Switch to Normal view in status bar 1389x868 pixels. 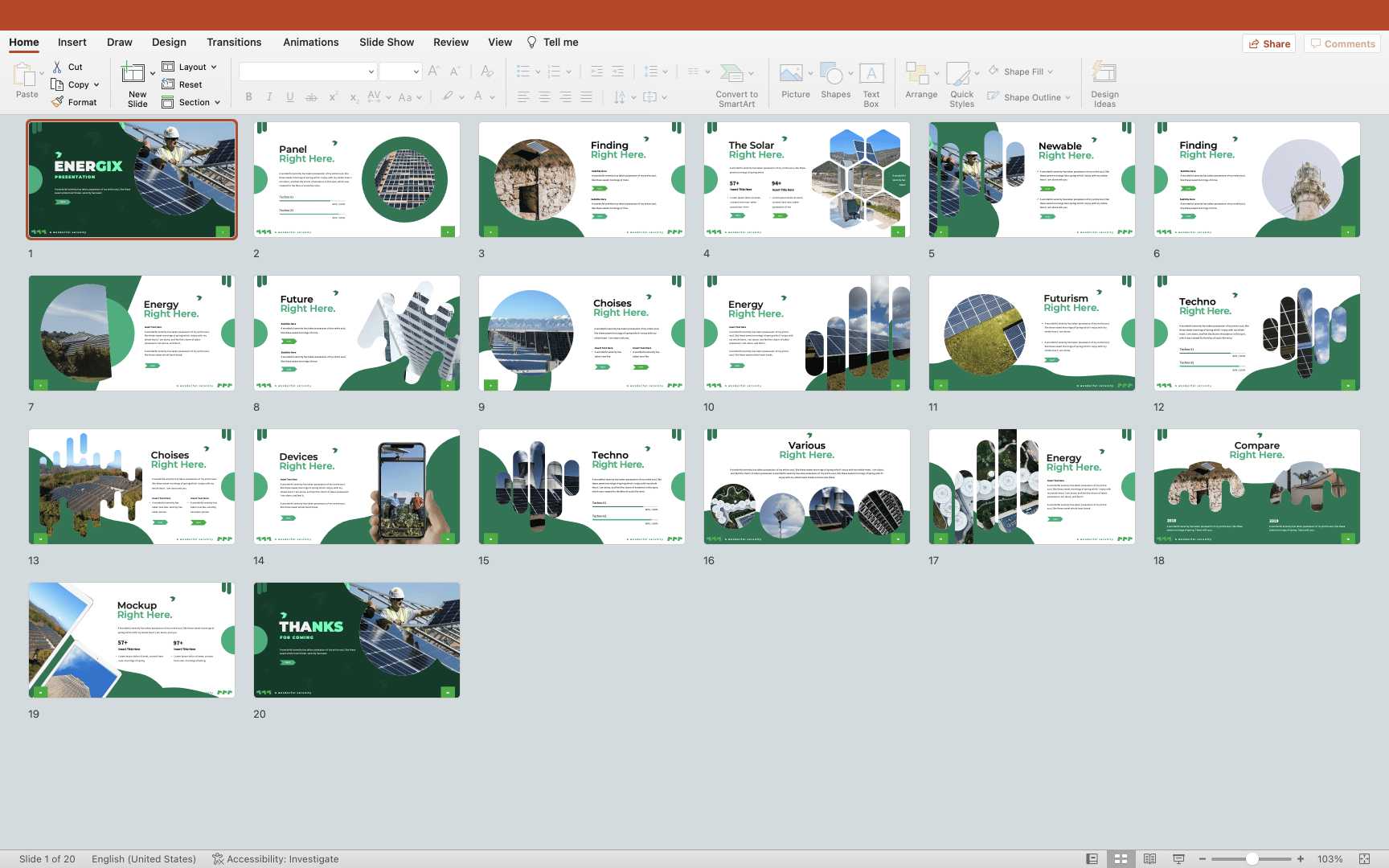click(x=1092, y=858)
